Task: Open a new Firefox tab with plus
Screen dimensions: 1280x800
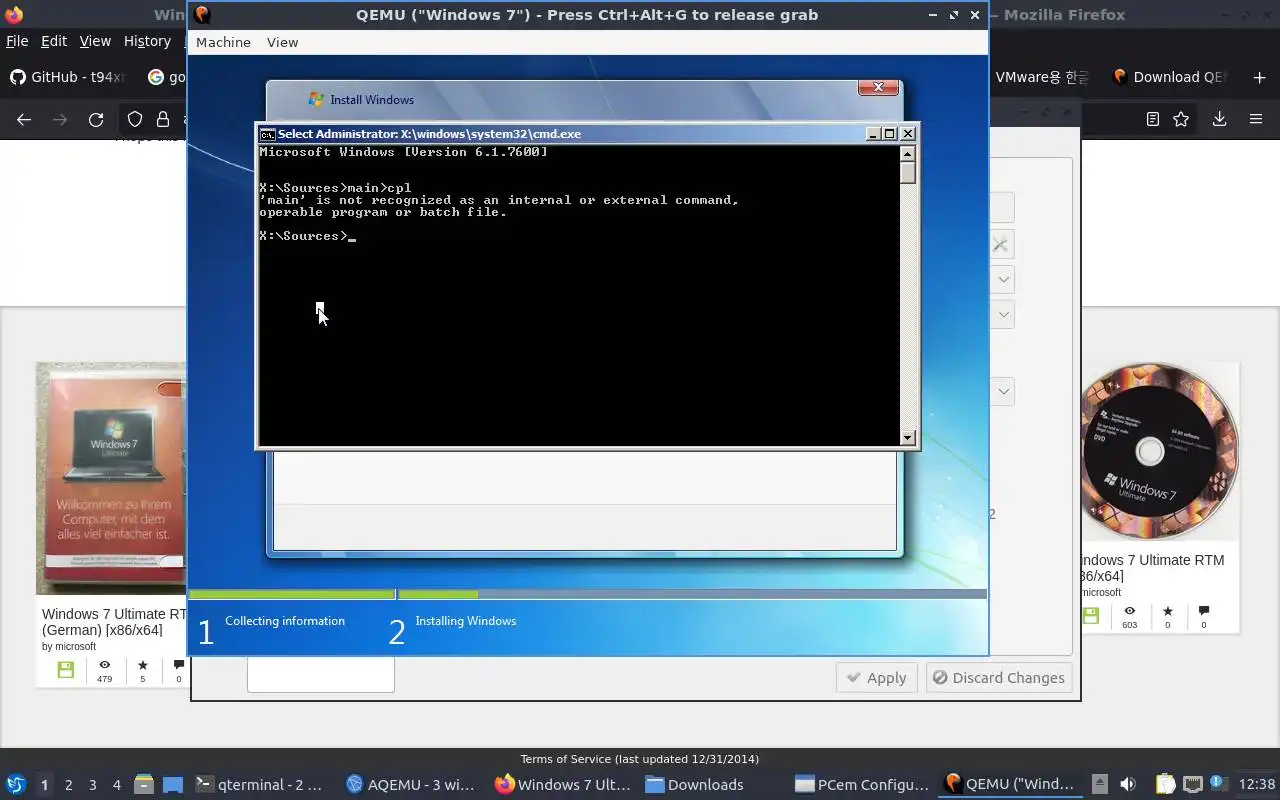Action: (1259, 77)
